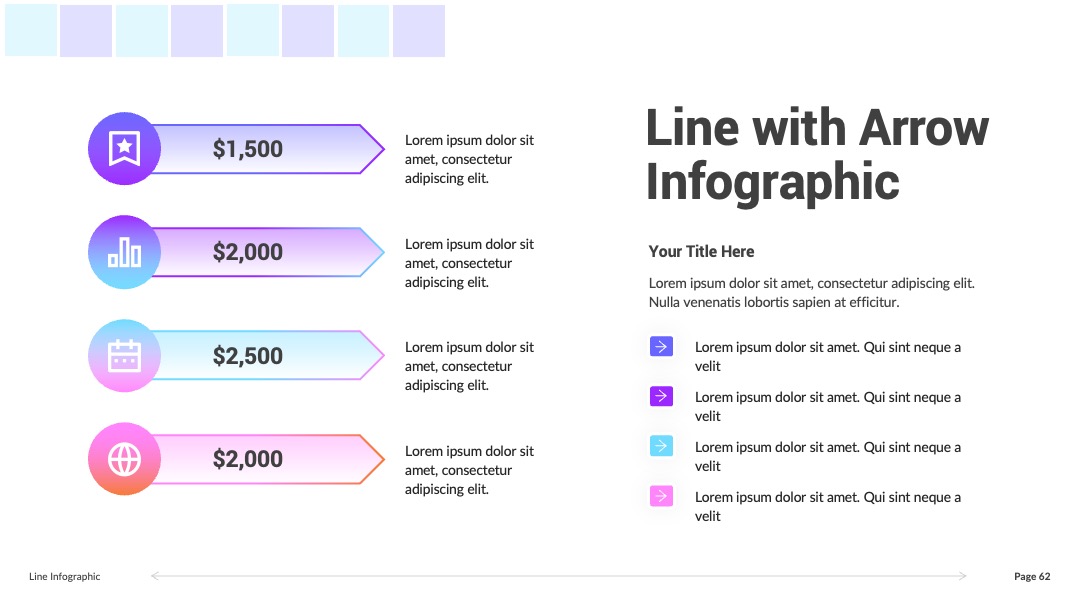Click the bookmark star circle icon
This screenshot has width=1080, height=608.
pyautogui.click(x=125, y=149)
